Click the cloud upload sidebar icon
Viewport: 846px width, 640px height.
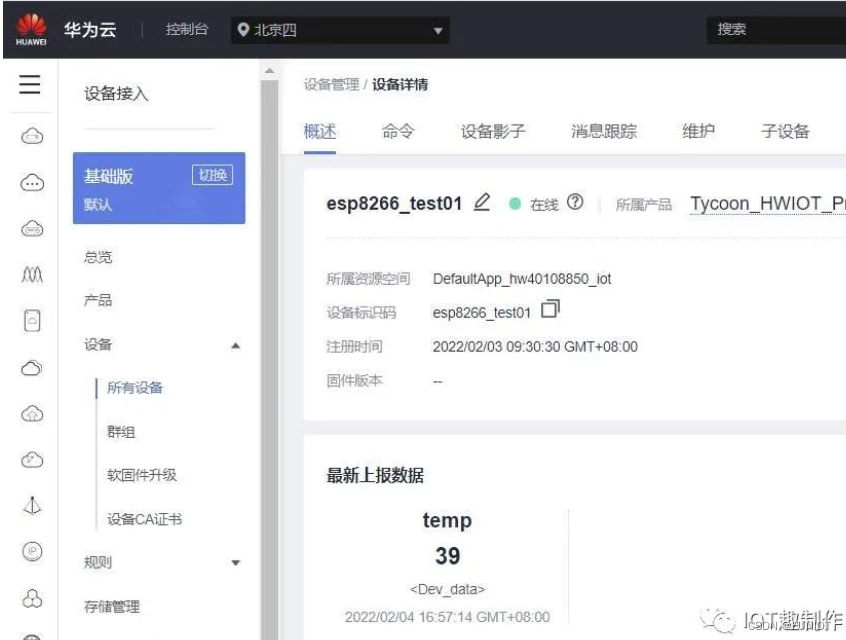pyautogui.click(x=32, y=414)
